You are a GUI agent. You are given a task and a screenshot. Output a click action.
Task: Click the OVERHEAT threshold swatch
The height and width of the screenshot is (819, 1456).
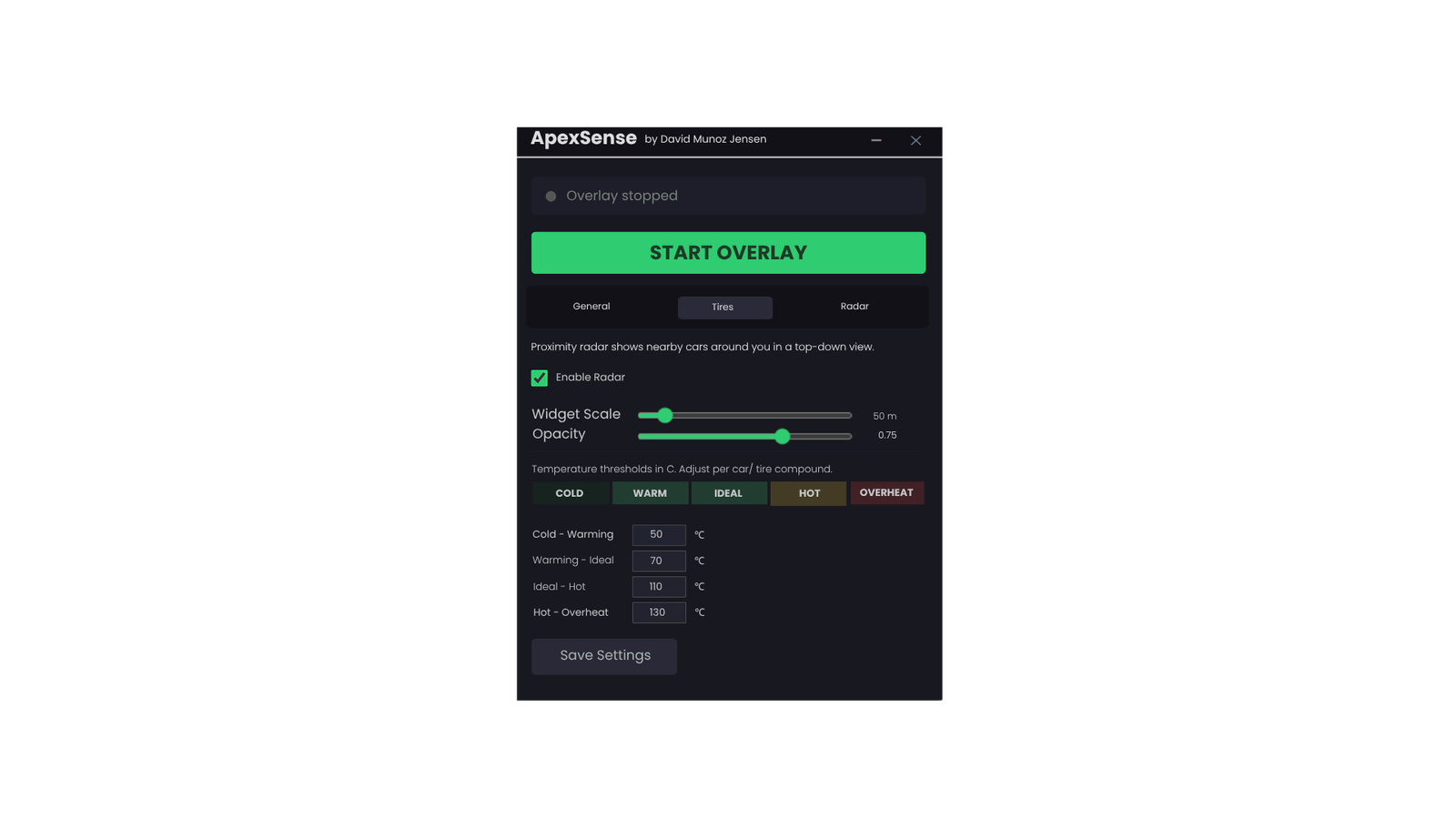tap(886, 492)
